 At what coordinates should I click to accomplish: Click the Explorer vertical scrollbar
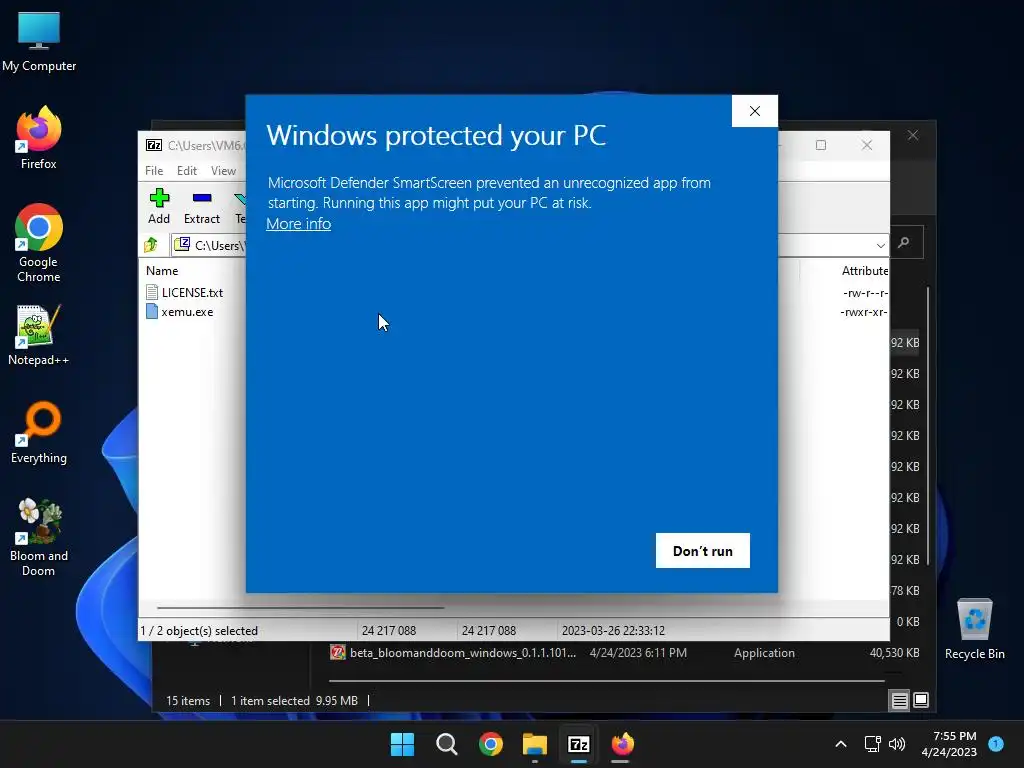(927, 424)
